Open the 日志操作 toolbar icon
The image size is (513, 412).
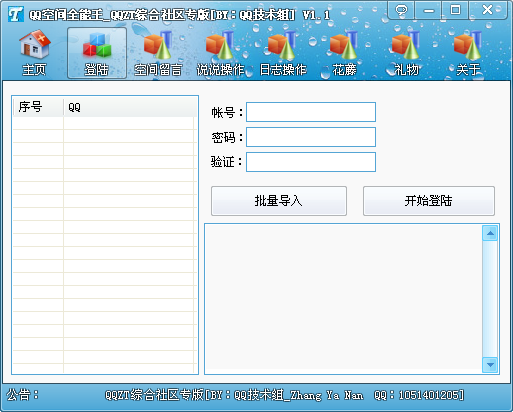click(282, 53)
